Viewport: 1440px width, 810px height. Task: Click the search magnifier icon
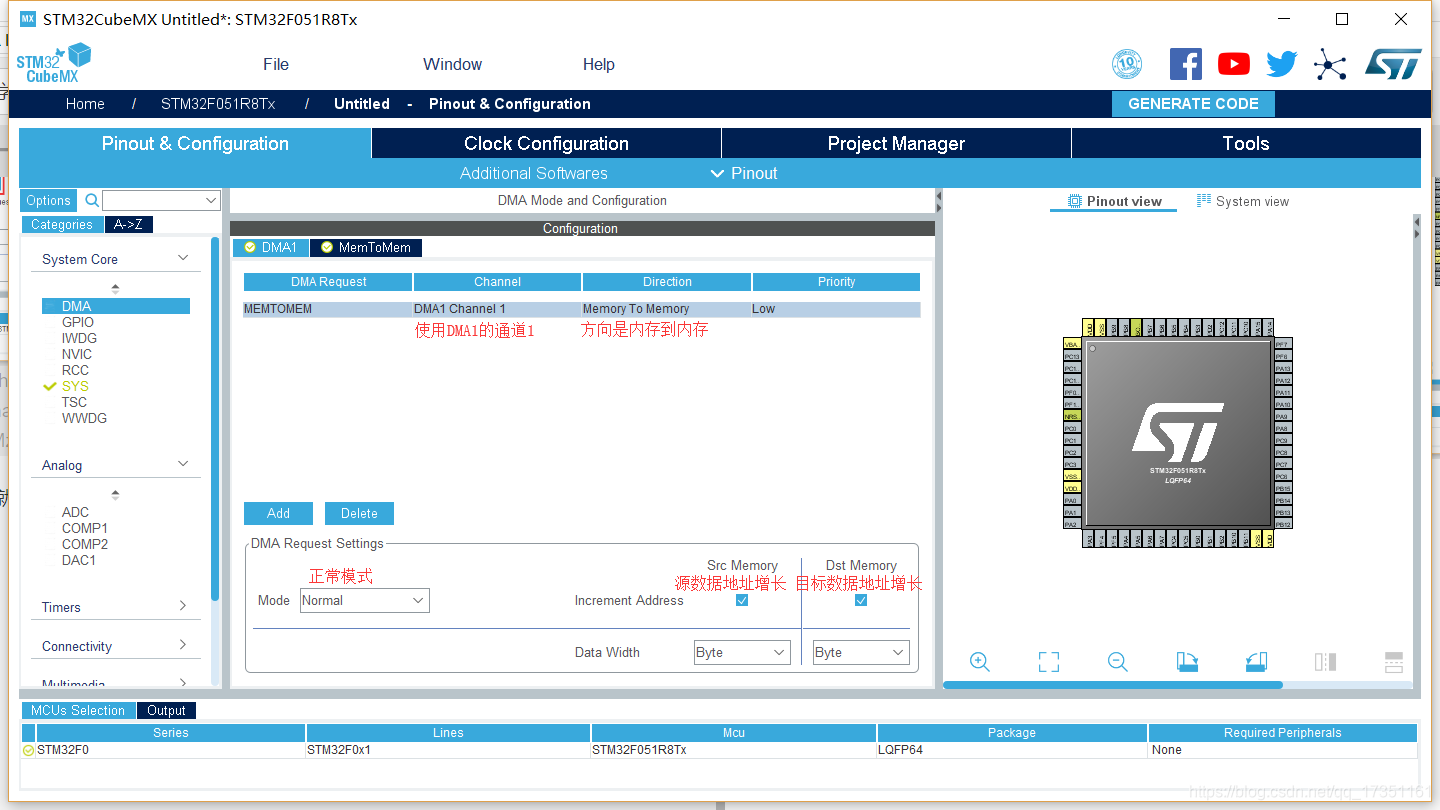[92, 200]
